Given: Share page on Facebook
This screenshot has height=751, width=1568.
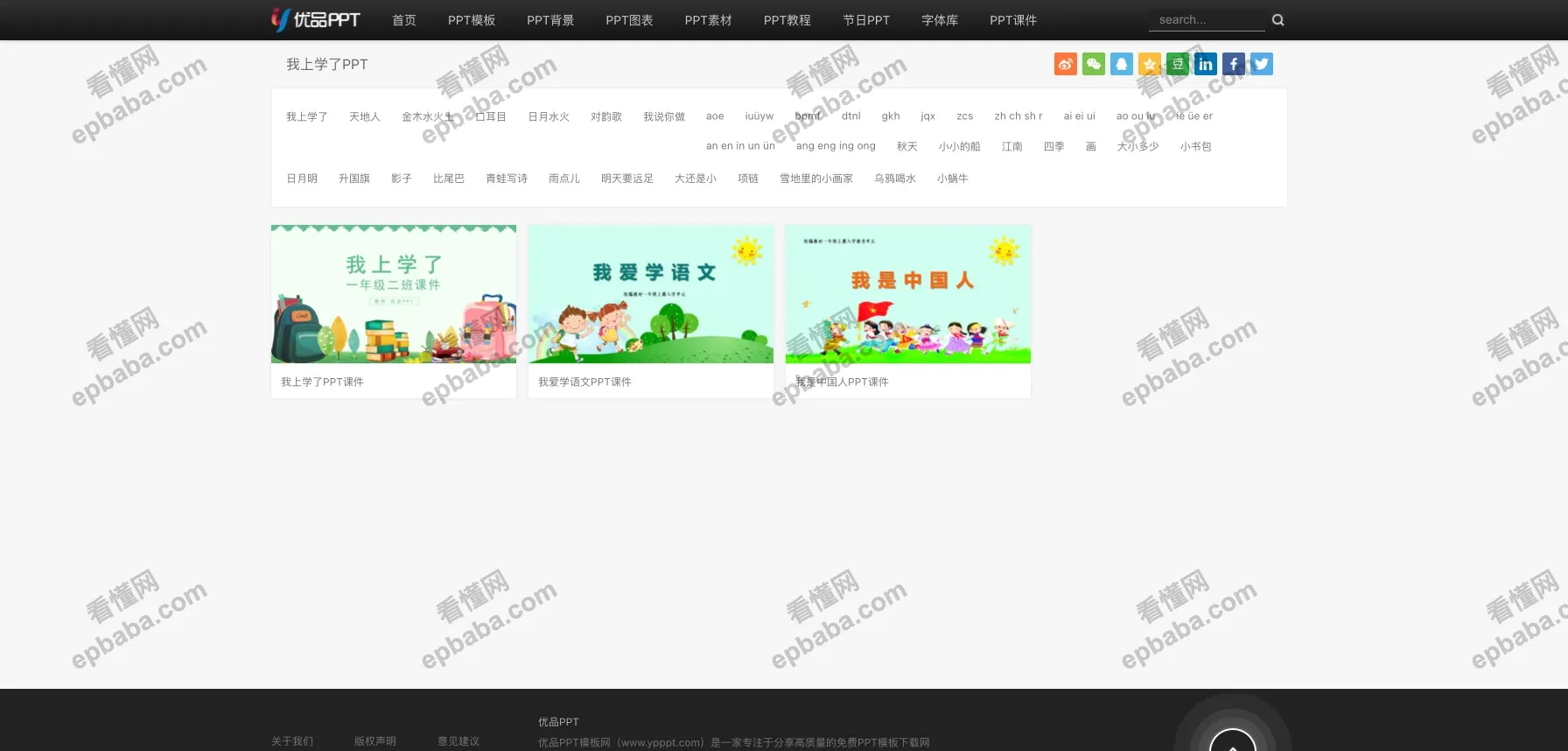Looking at the screenshot, I should (1233, 64).
